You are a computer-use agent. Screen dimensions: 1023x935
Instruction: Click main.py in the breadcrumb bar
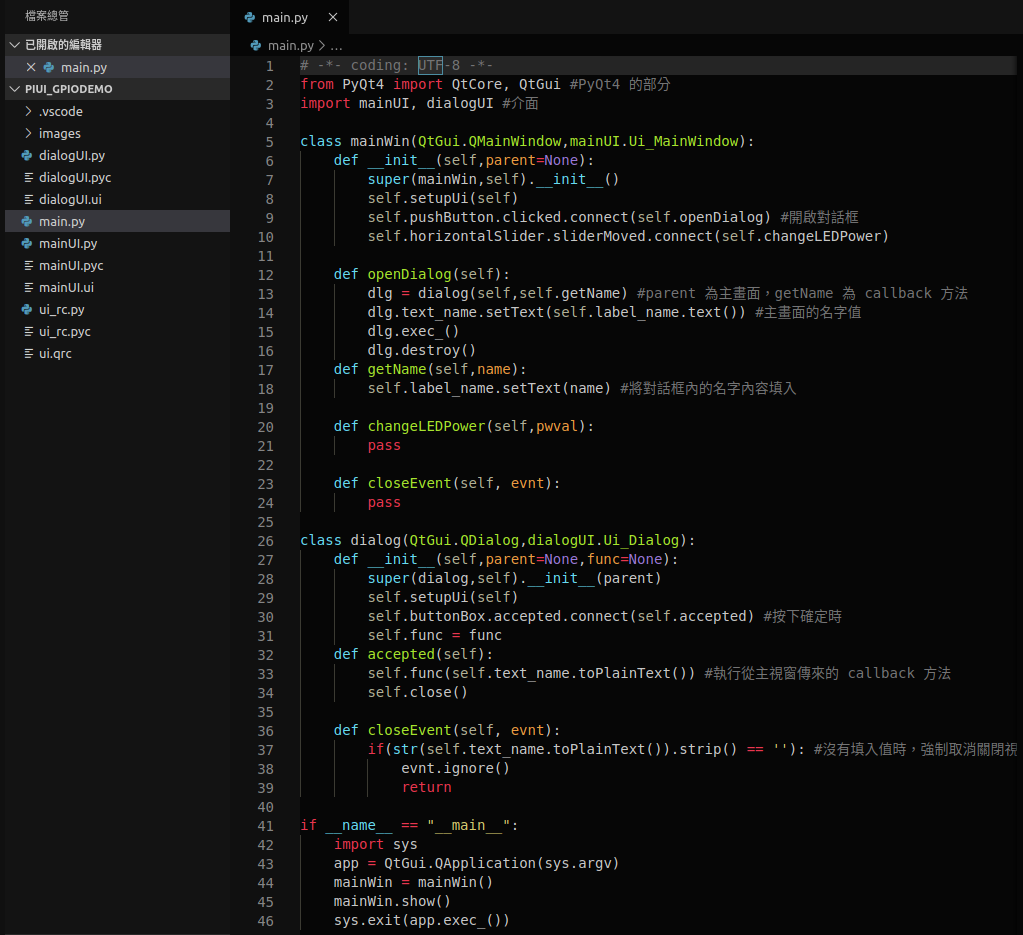point(291,46)
